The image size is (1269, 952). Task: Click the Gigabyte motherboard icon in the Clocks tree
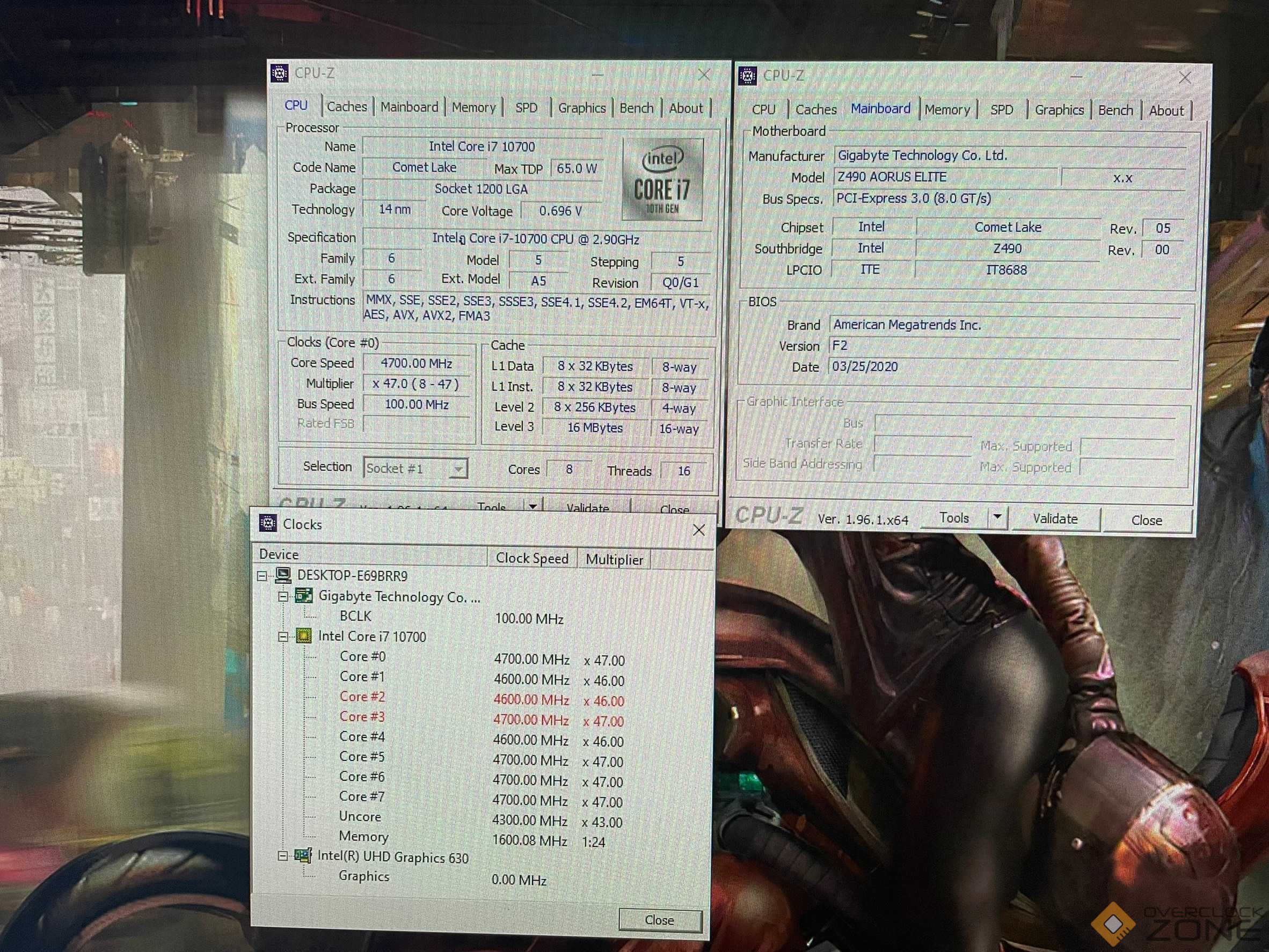click(303, 596)
